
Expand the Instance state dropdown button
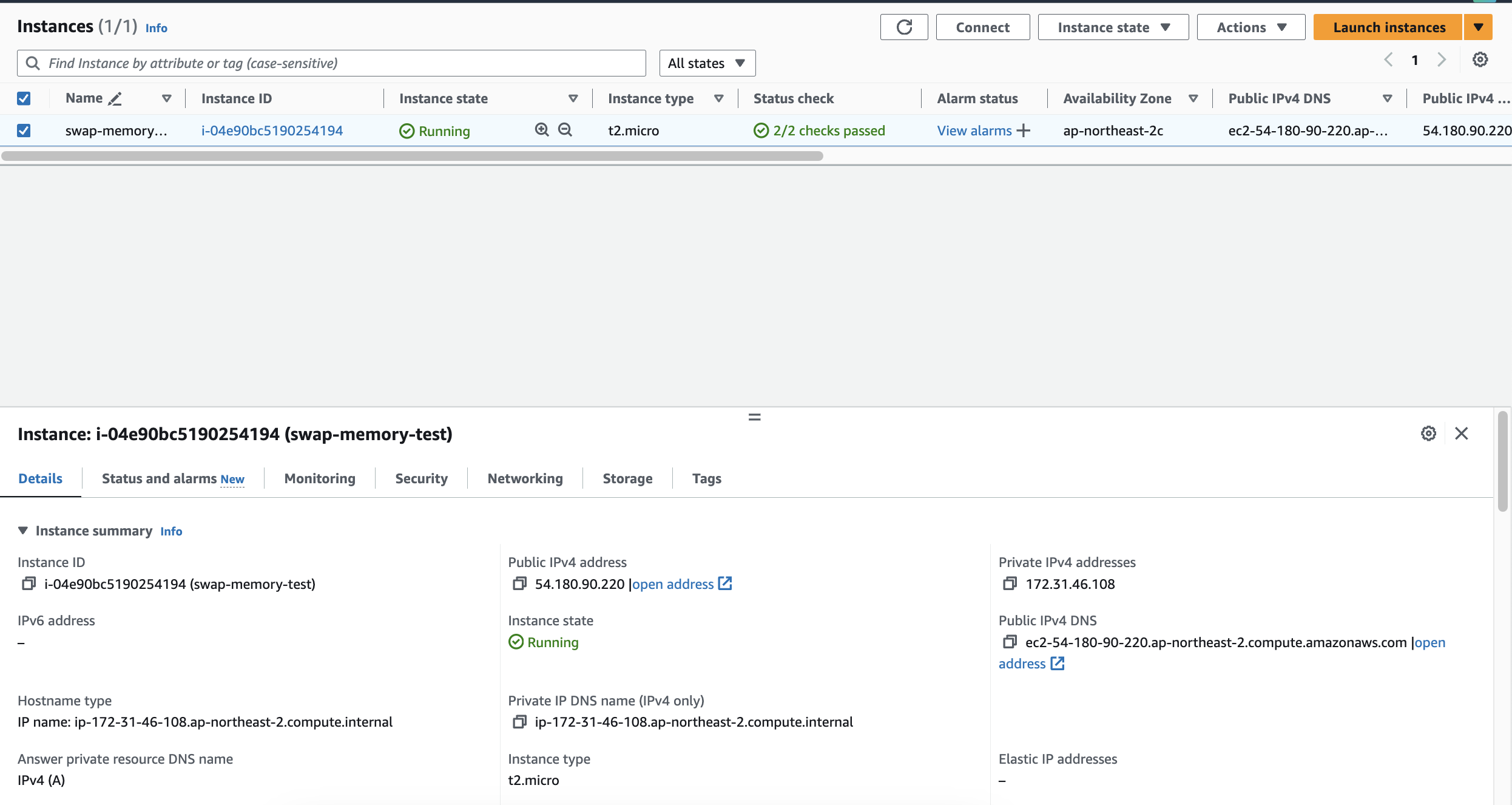(x=1113, y=27)
